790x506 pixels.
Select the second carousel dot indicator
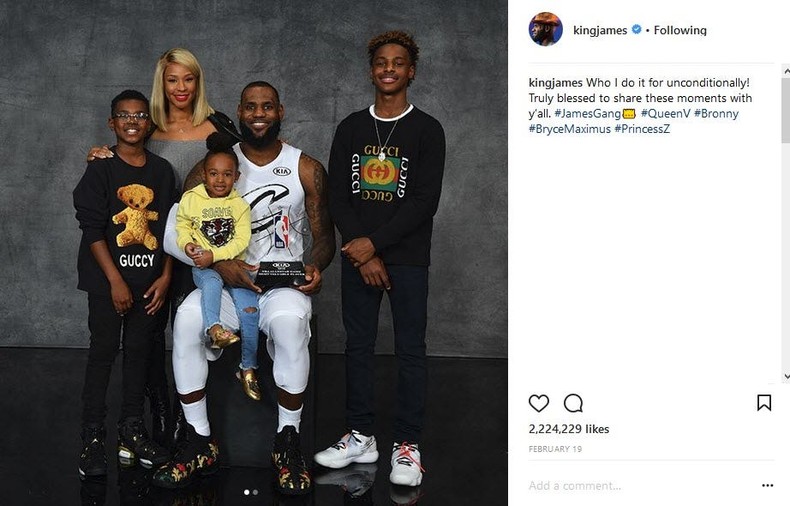click(x=255, y=492)
